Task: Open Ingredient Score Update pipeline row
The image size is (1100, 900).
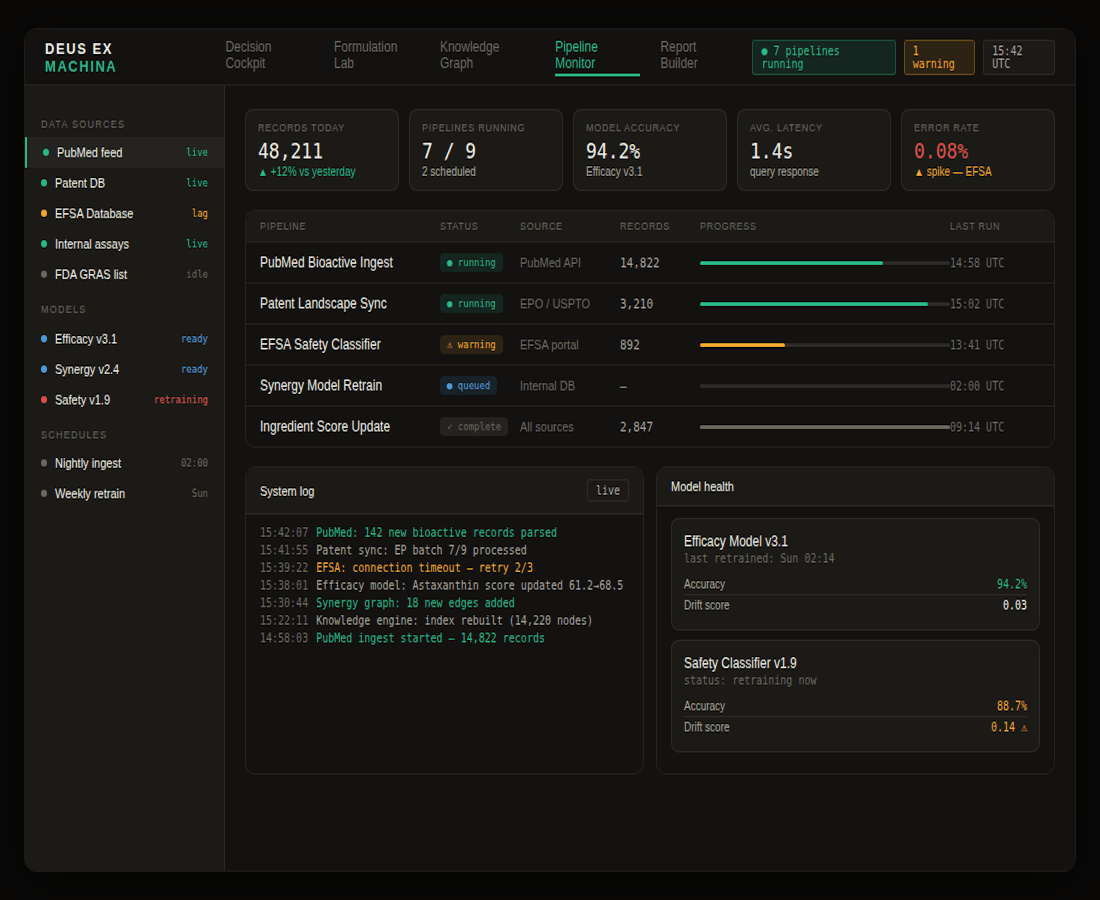Action: (x=650, y=427)
